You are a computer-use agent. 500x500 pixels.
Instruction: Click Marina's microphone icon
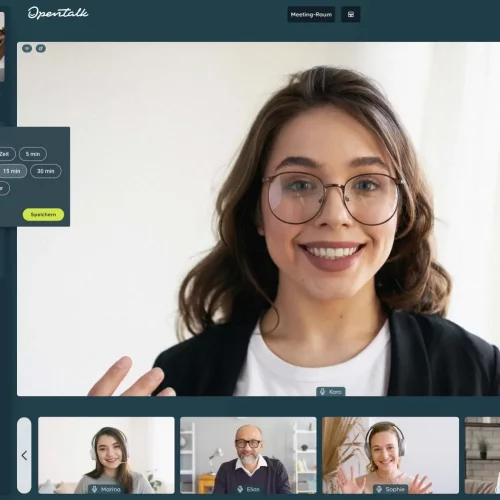tap(94, 489)
